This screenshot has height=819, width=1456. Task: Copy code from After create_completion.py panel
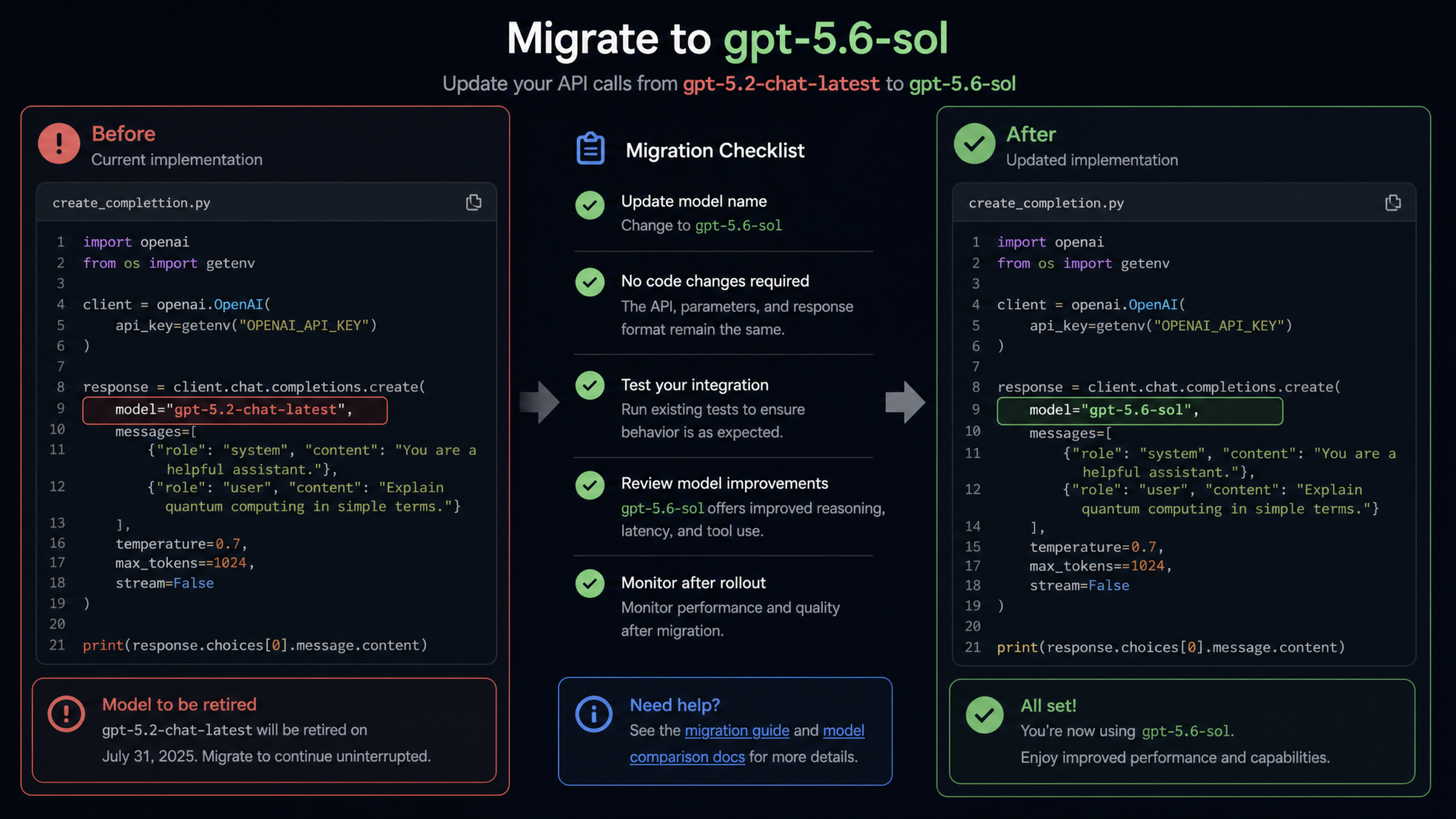[x=1393, y=203]
